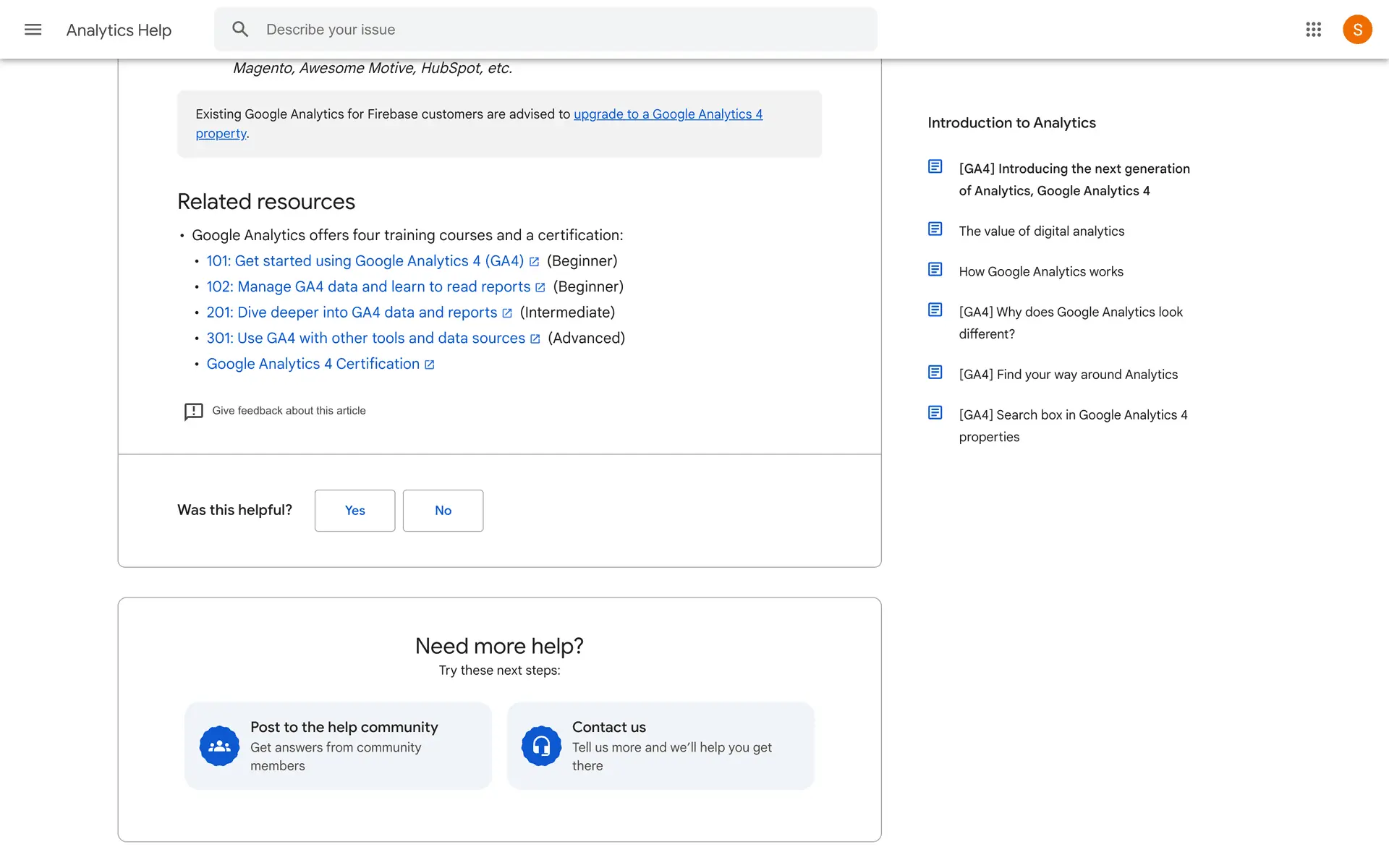Open Post to the help community card

click(x=338, y=746)
